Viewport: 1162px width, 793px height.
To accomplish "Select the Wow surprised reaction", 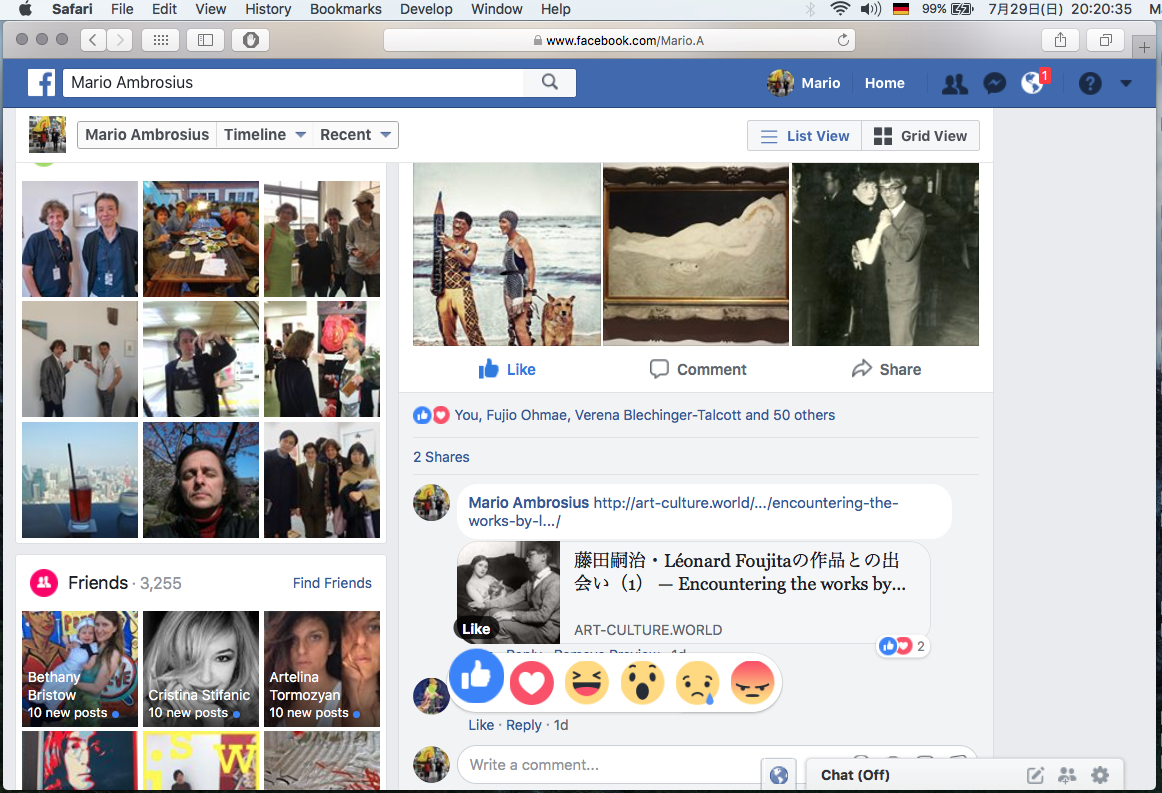I will click(x=642, y=683).
